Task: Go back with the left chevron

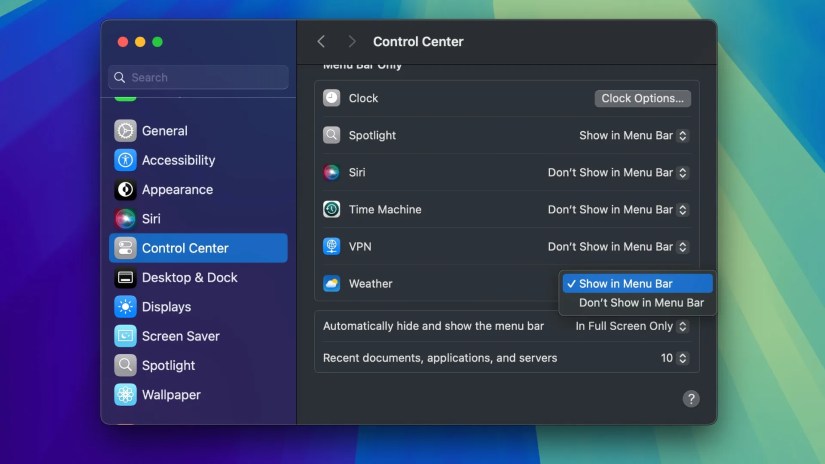Action: (321, 42)
